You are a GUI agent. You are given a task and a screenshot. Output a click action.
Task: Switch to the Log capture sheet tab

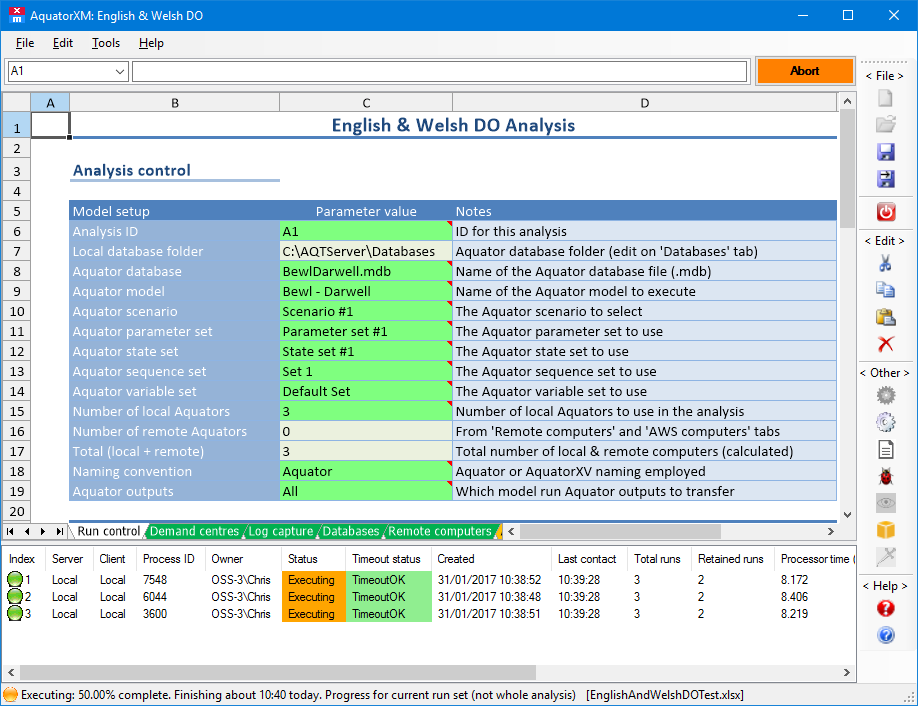[x=280, y=531]
